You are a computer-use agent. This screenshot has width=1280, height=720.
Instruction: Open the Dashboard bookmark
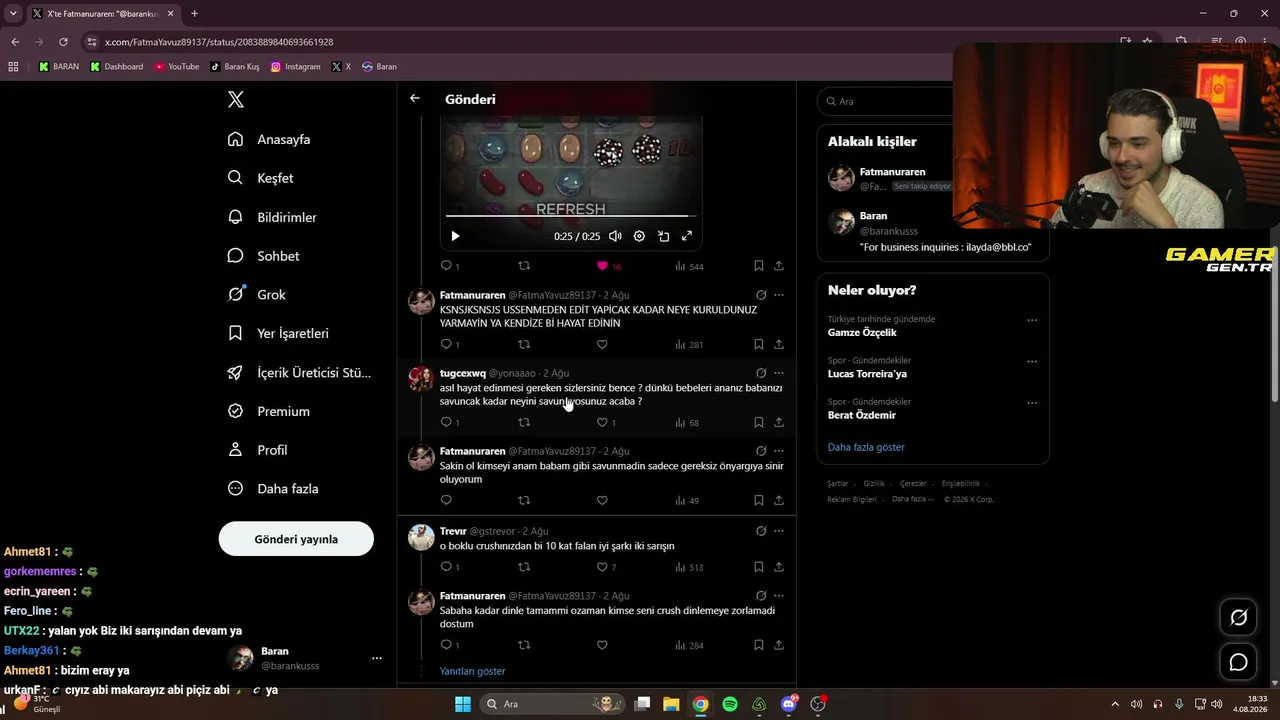(116, 67)
